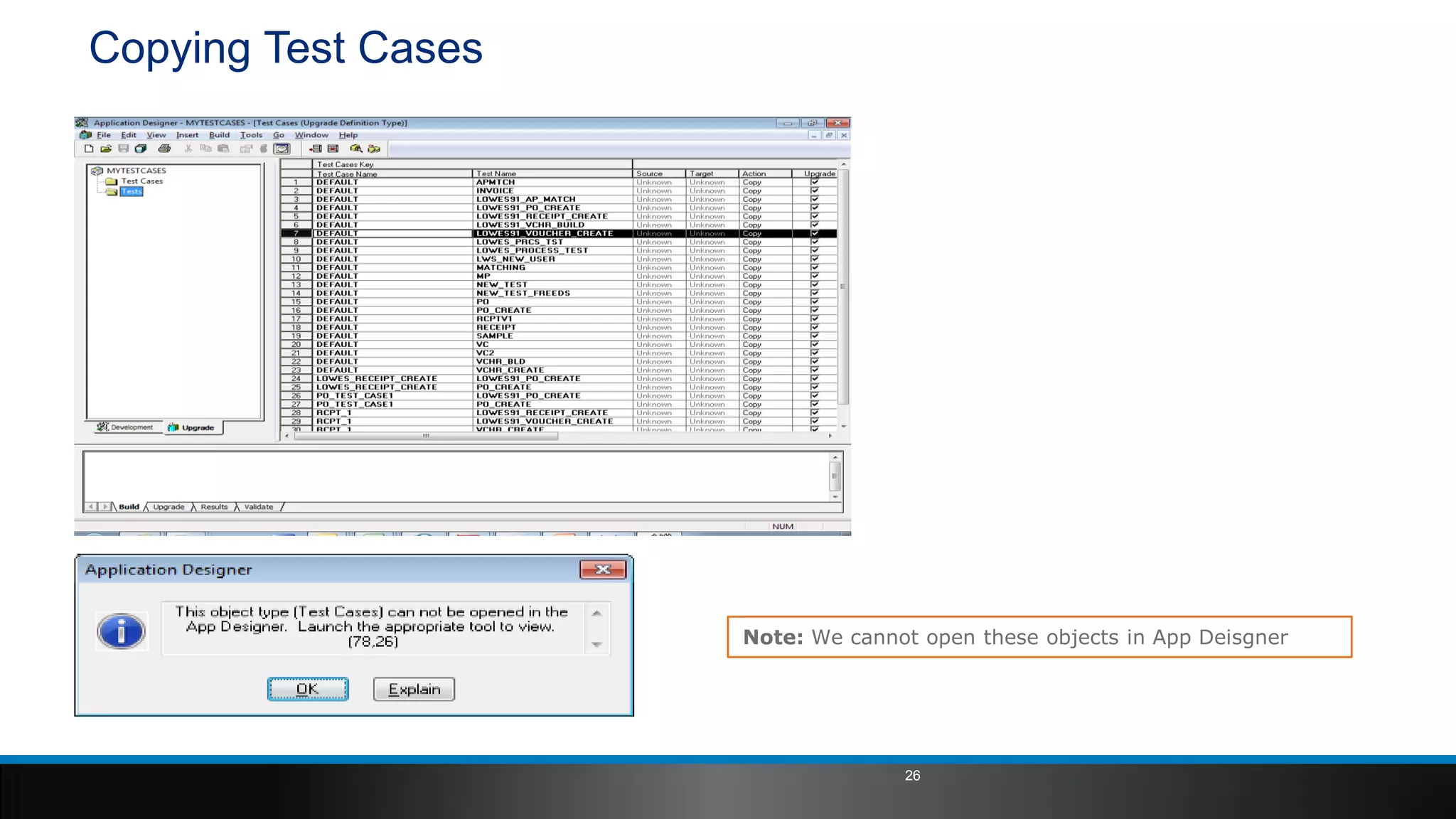Click the Test Name column header
The width and height of the screenshot is (1456, 819).
552,173
